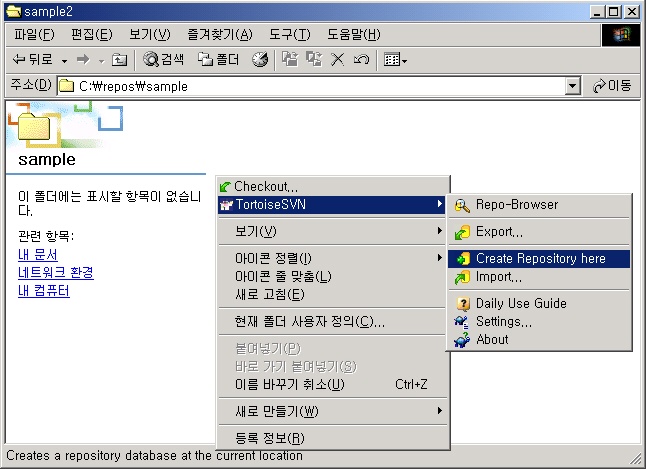Open Repo-Browser from TortoiseSVN submenu

click(x=516, y=205)
